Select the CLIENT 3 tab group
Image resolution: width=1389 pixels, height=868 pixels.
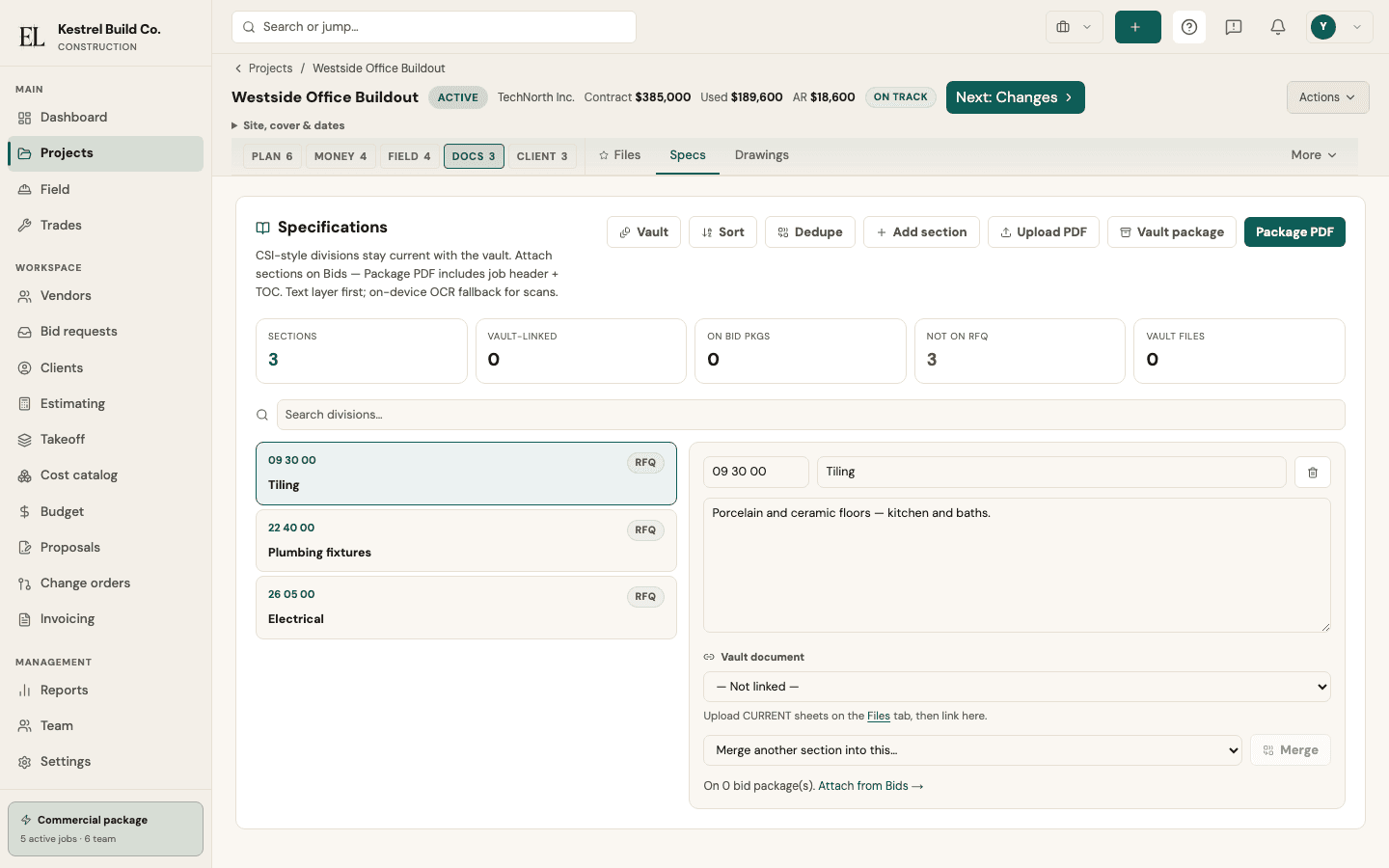click(542, 156)
